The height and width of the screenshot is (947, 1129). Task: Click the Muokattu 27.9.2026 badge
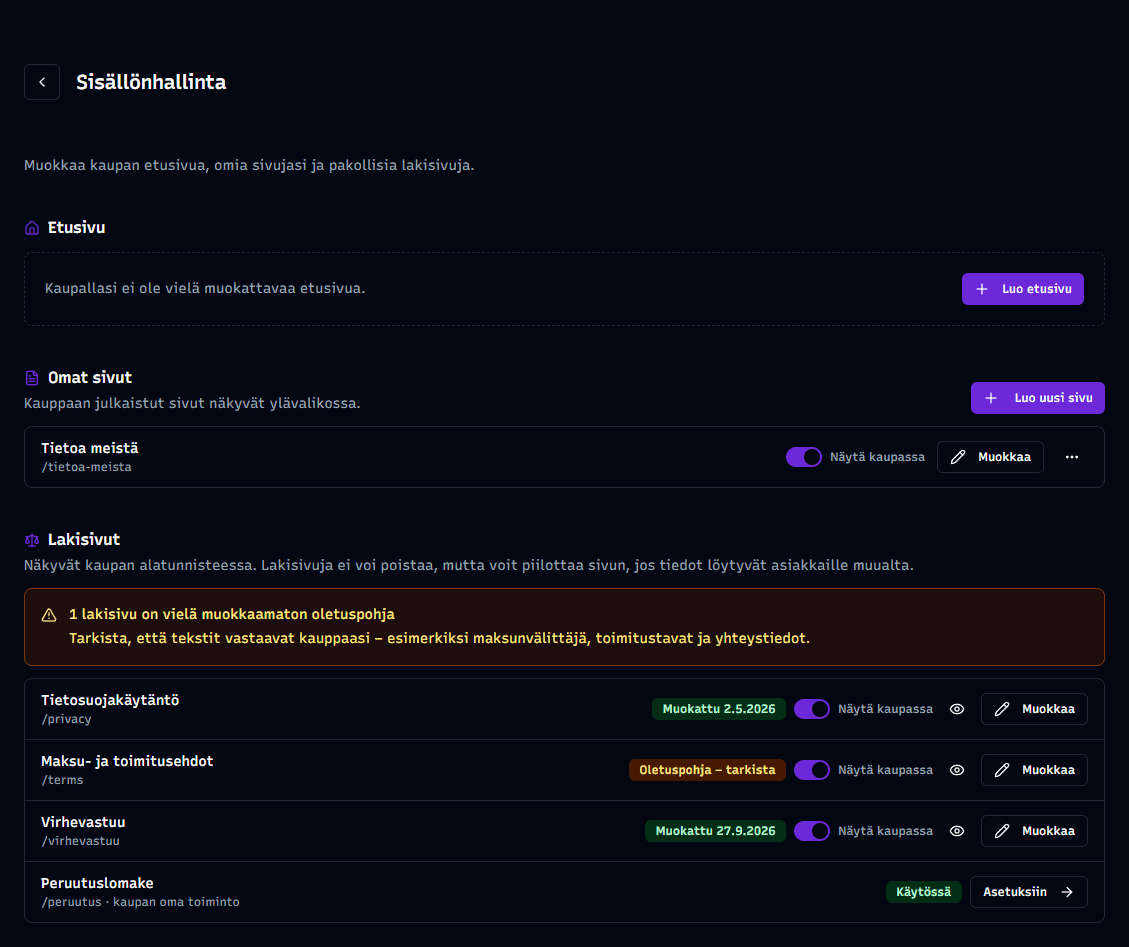click(715, 831)
